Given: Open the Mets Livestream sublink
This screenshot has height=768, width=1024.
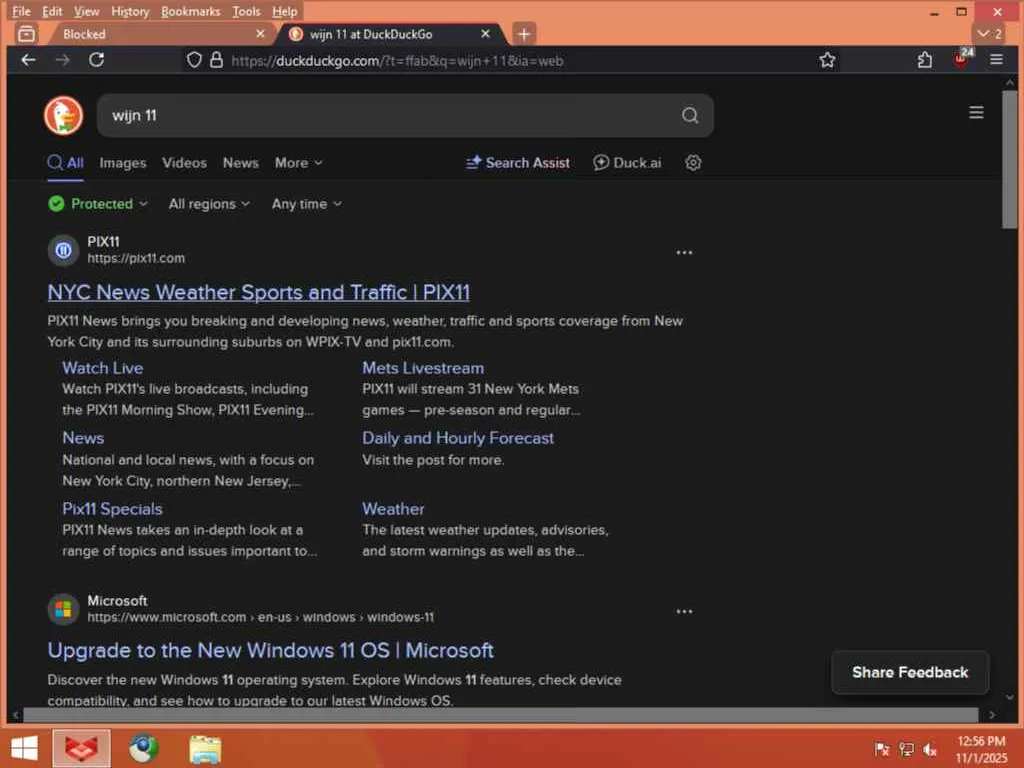Looking at the screenshot, I should pos(423,368).
